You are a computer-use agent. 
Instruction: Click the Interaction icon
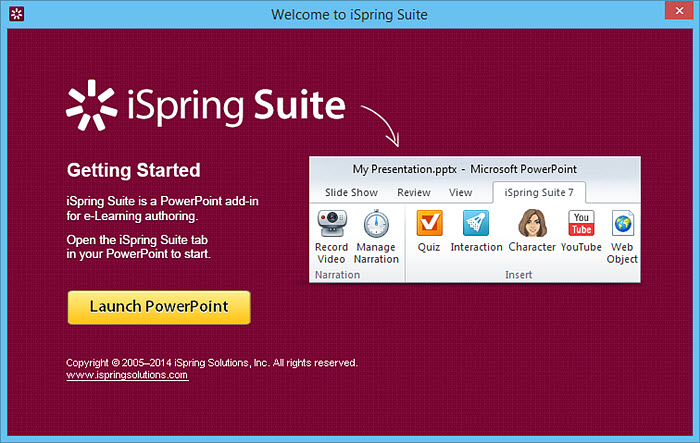tap(476, 223)
